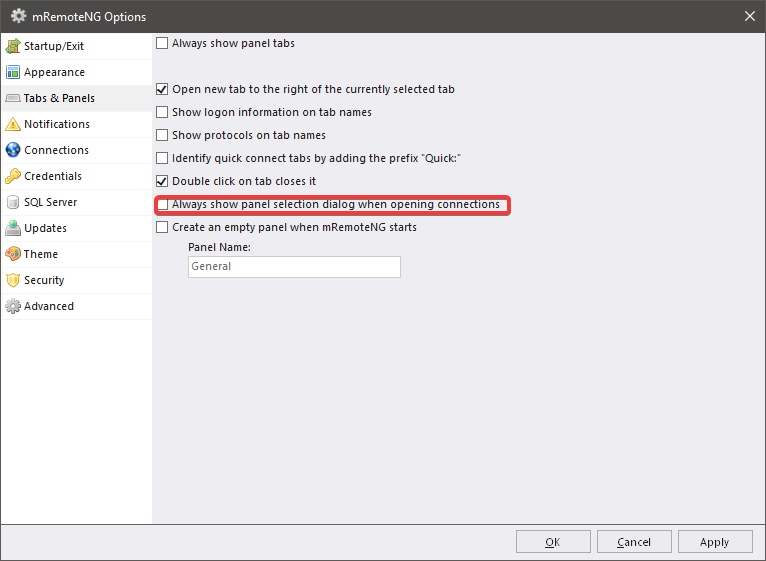Click the Credentials key icon
Screen dimensions: 766x561
pos(13,176)
